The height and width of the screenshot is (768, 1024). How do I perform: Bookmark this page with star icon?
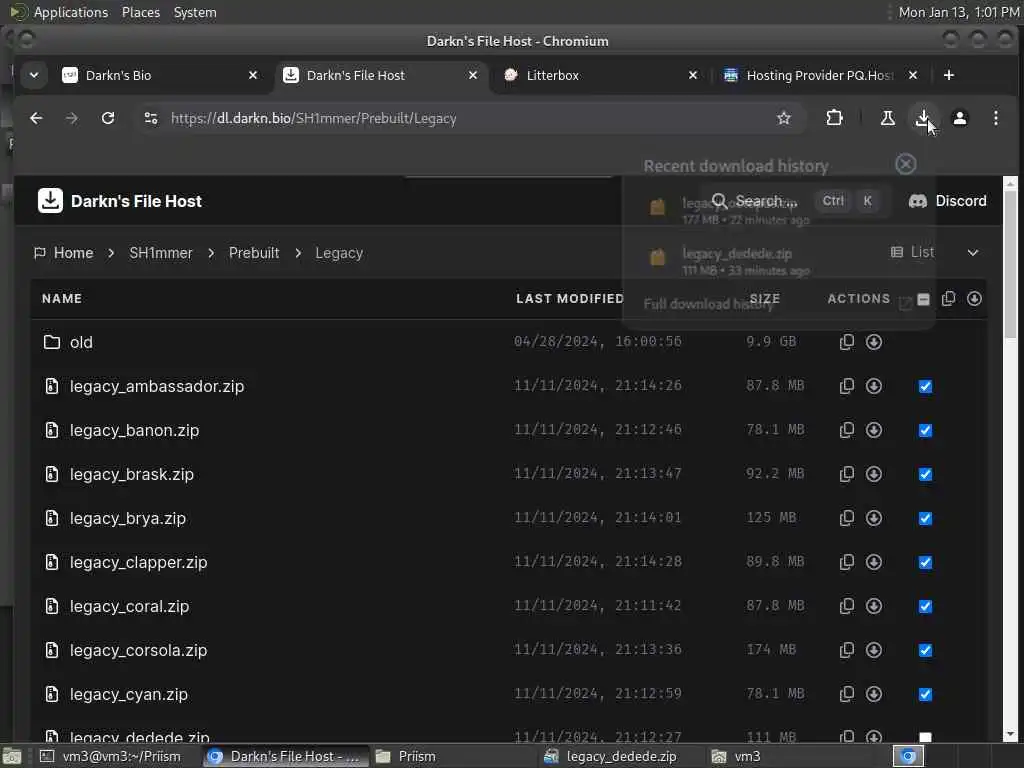(784, 118)
